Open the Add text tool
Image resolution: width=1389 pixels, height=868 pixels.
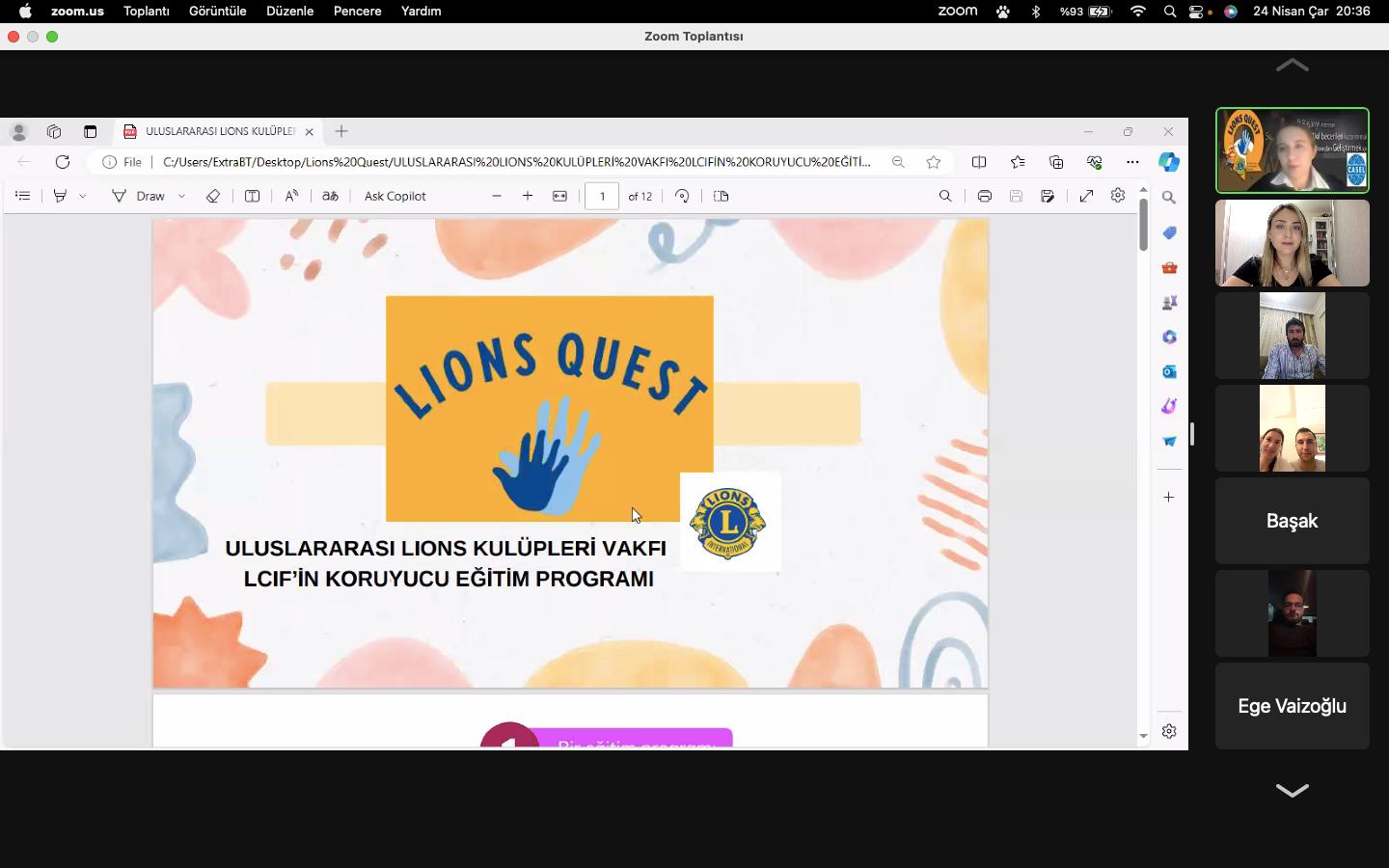(x=252, y=196)
